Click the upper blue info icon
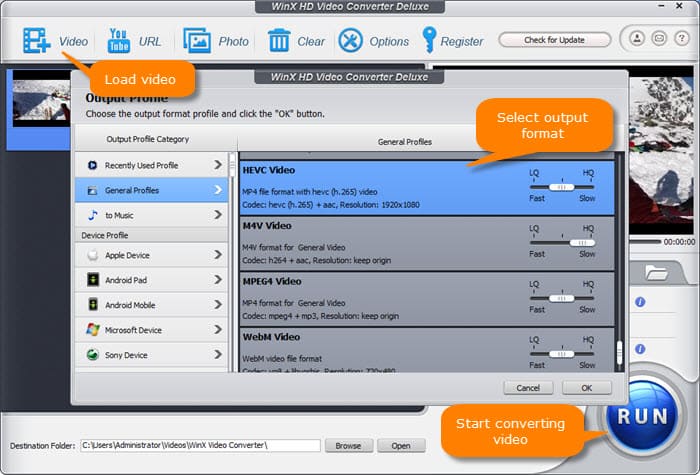 pos(640,302)
